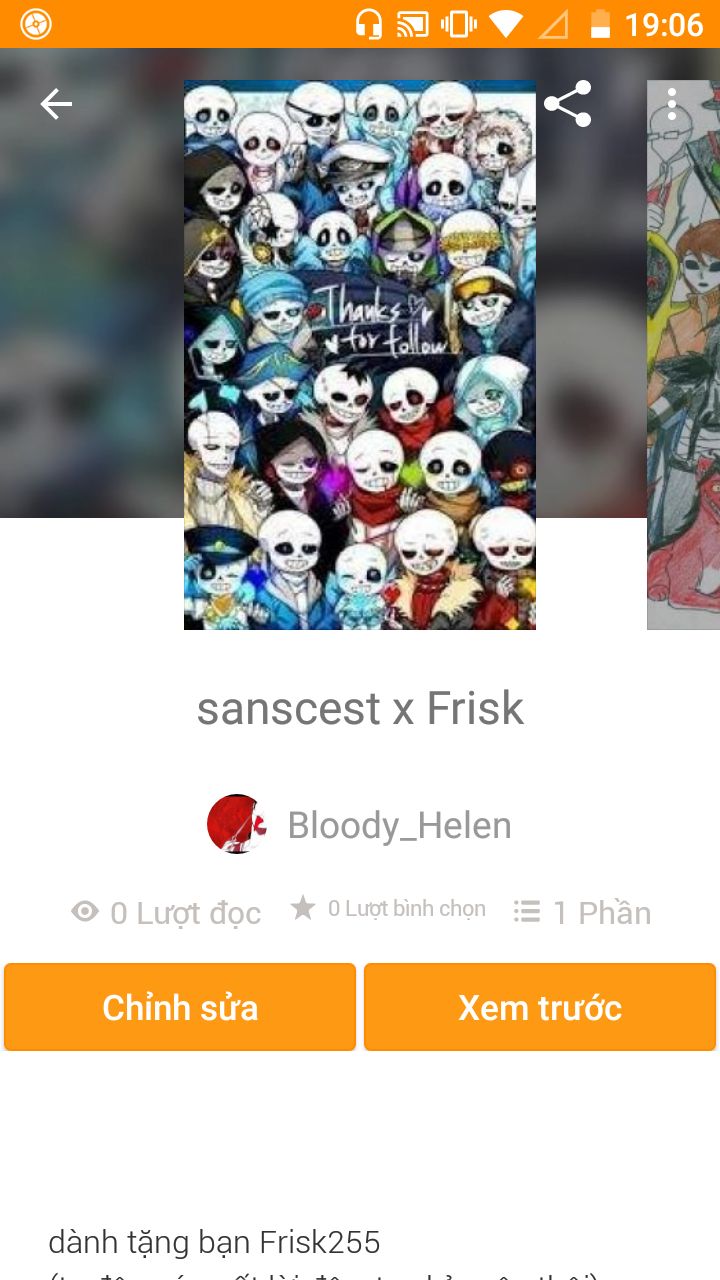The height and width of the screenshot is (1280, 720).
Task: Tap the eye reads icon
Action: click(x=85, y=912)
